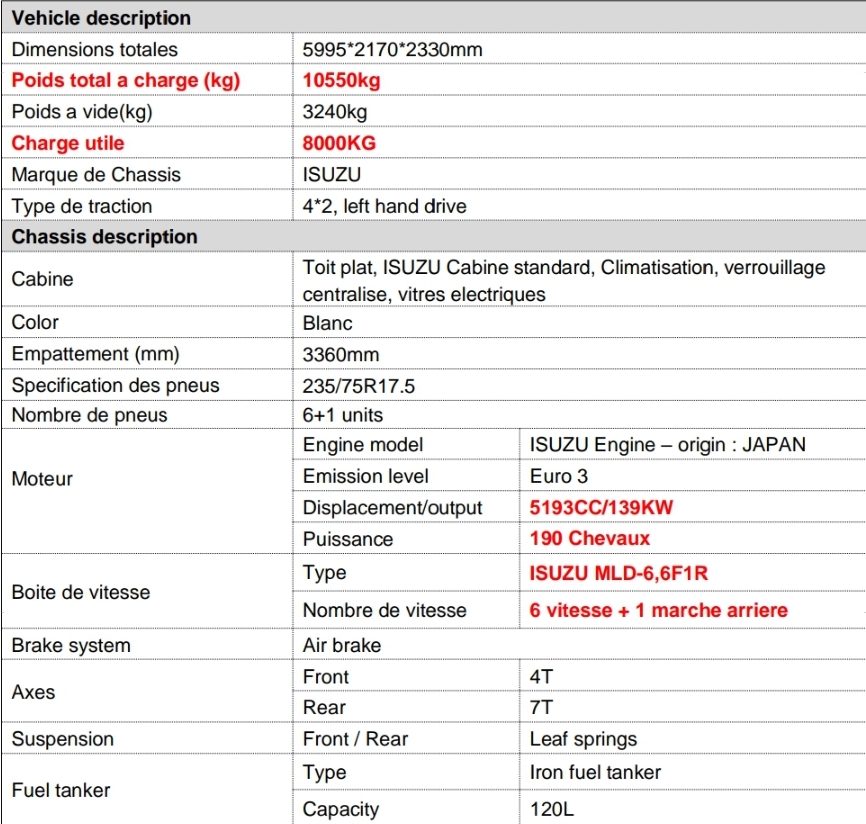Viewport: 866px width, 824px height.
Task: Select the front axle value '4T'
Action: [541, 677]
